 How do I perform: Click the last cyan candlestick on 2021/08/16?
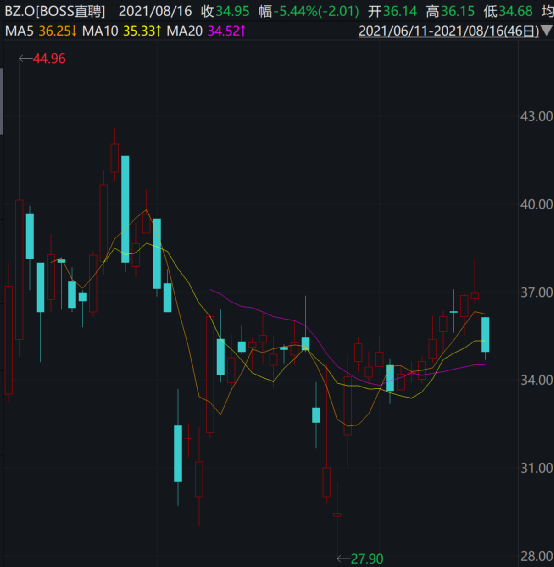[x=485, y=334]
